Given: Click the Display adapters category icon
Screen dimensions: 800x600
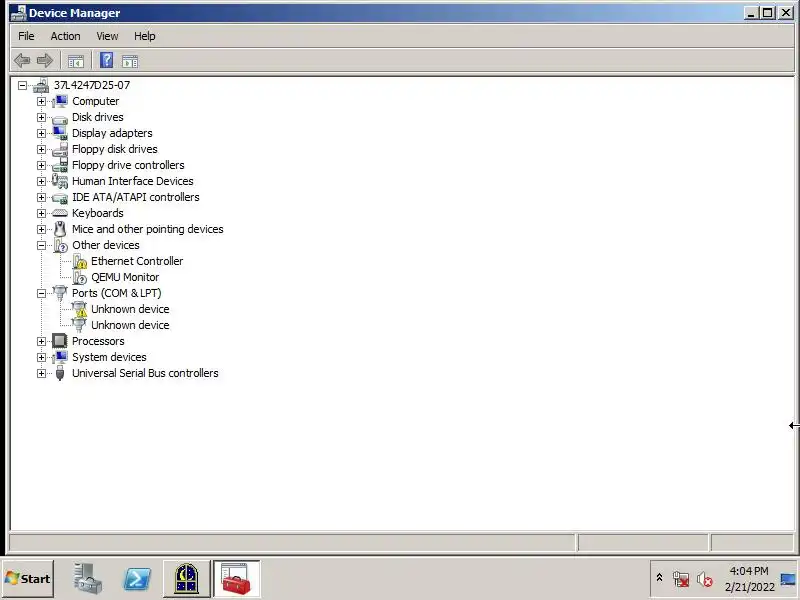Looking at the screenshot, I should pos(60,133).
